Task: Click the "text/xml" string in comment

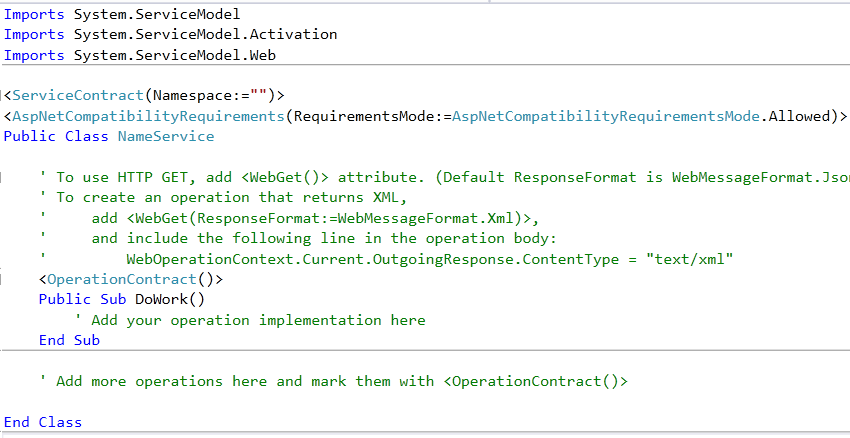Action: 696,259
